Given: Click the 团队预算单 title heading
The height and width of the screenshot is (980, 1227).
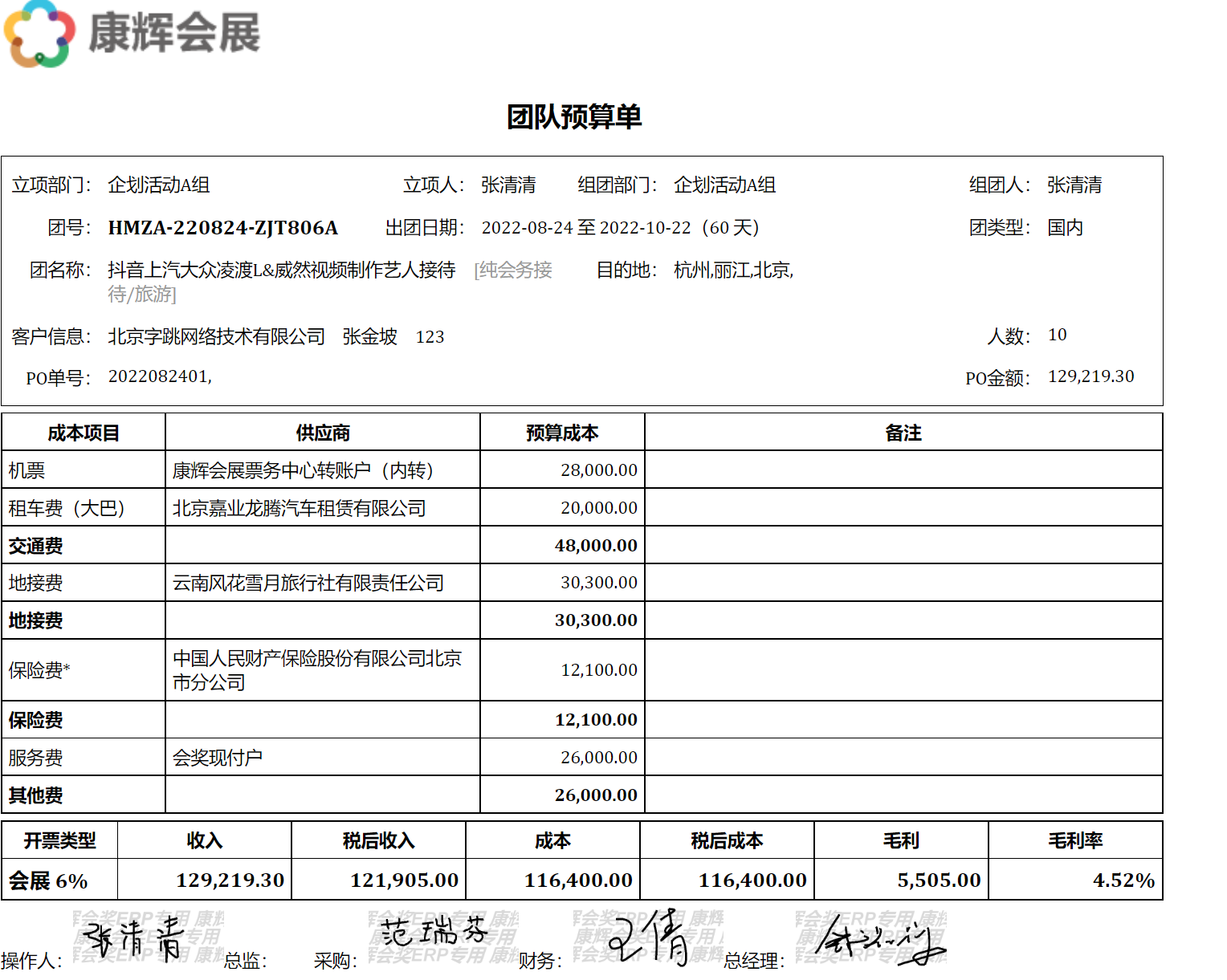Looking at the screenshot, I should pyautogui.click(x=574, y=117).
